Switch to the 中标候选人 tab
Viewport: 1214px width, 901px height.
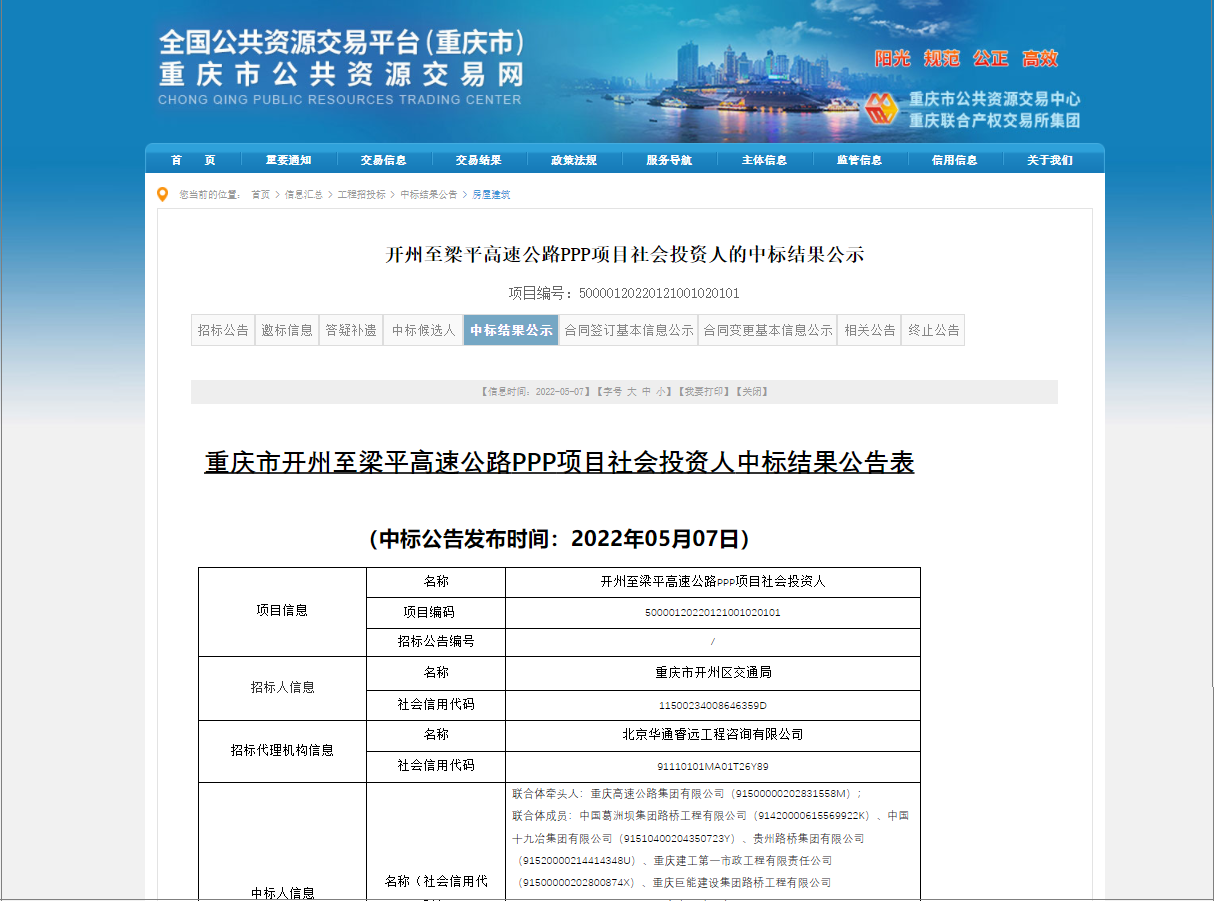point(423,330)
